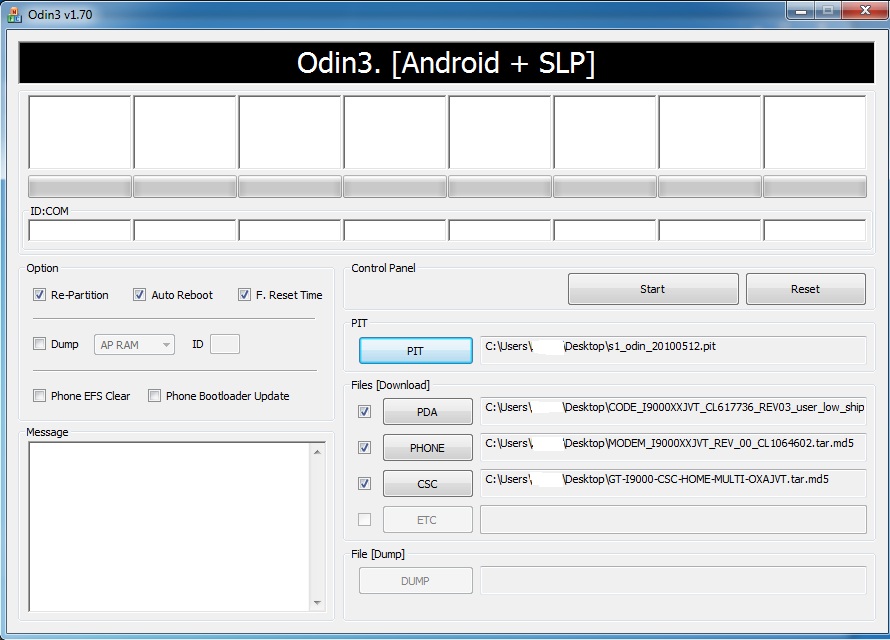Uncheck the PHONE file checkbox
This screenshot has width=890, height=640.
[x=364, y=448]
